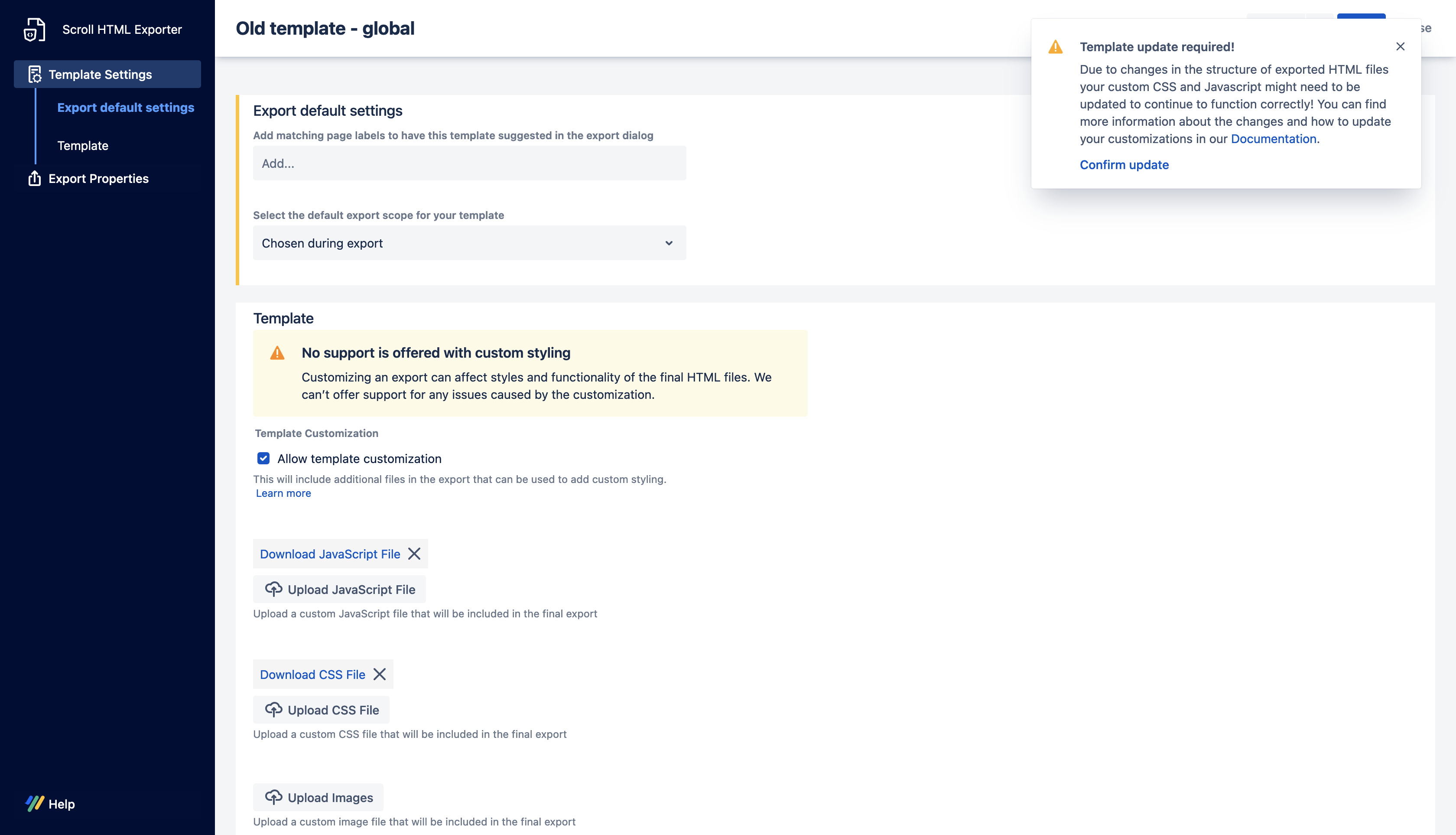Screen dimensions: 1456x835
Task: Remove the uploaded CSS file via X icon
Action: pyautogui.click(x=380, y=675)
